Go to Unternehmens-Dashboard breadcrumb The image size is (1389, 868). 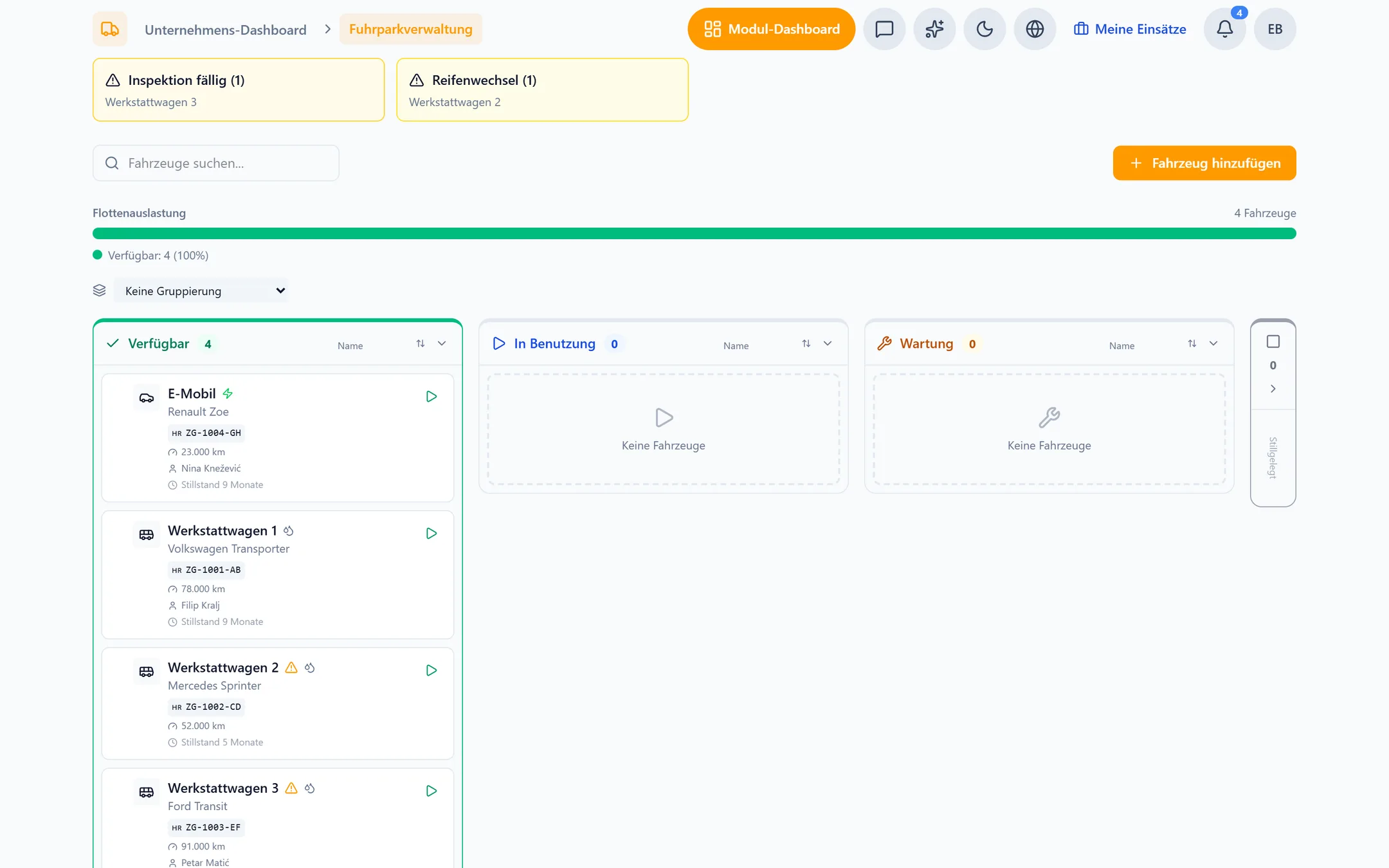(x=226, y=30)
